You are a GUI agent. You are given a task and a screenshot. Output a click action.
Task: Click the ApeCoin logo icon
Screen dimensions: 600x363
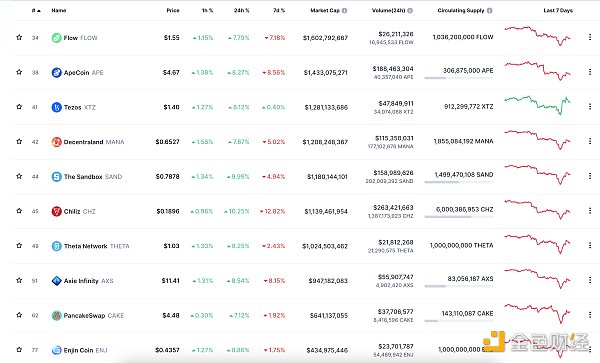57,73
